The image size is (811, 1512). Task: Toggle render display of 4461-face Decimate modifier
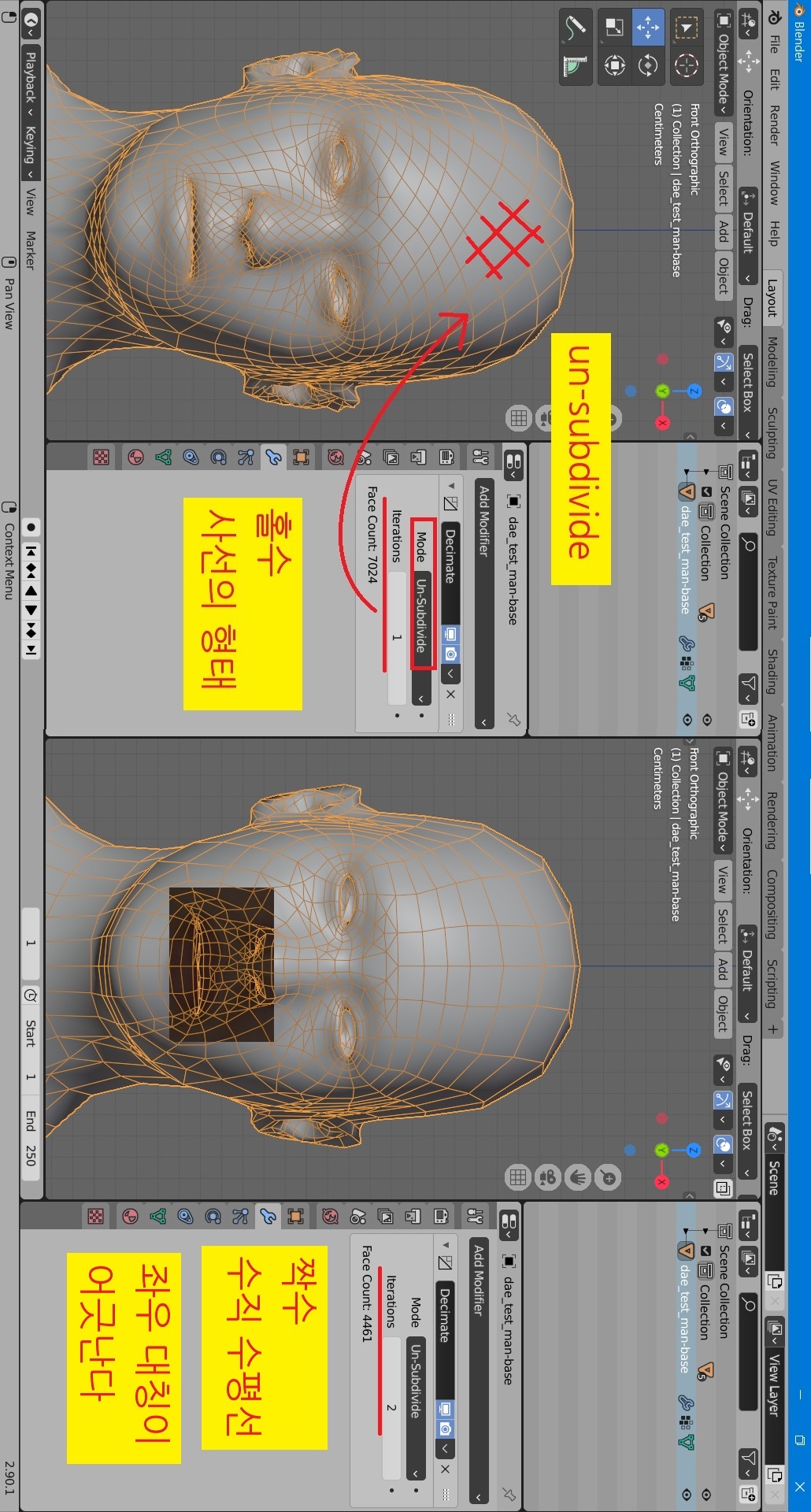pyautogui.click(x=445, y=1428)
